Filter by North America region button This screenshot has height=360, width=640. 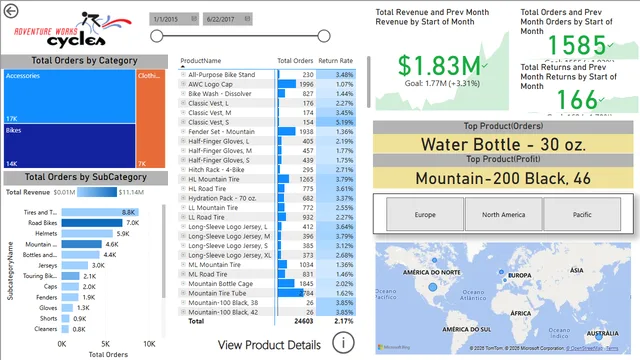(503, 214)
